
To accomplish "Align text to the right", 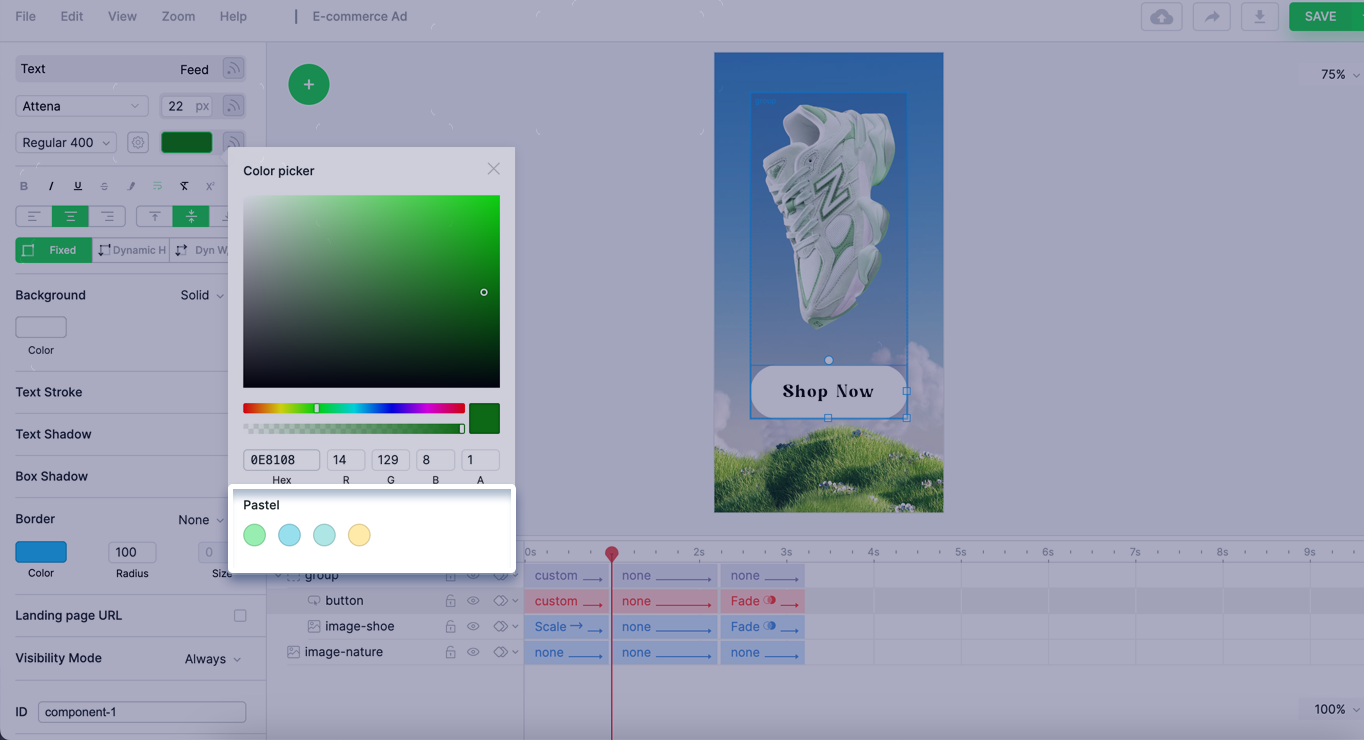I will (x=107, y=216).
